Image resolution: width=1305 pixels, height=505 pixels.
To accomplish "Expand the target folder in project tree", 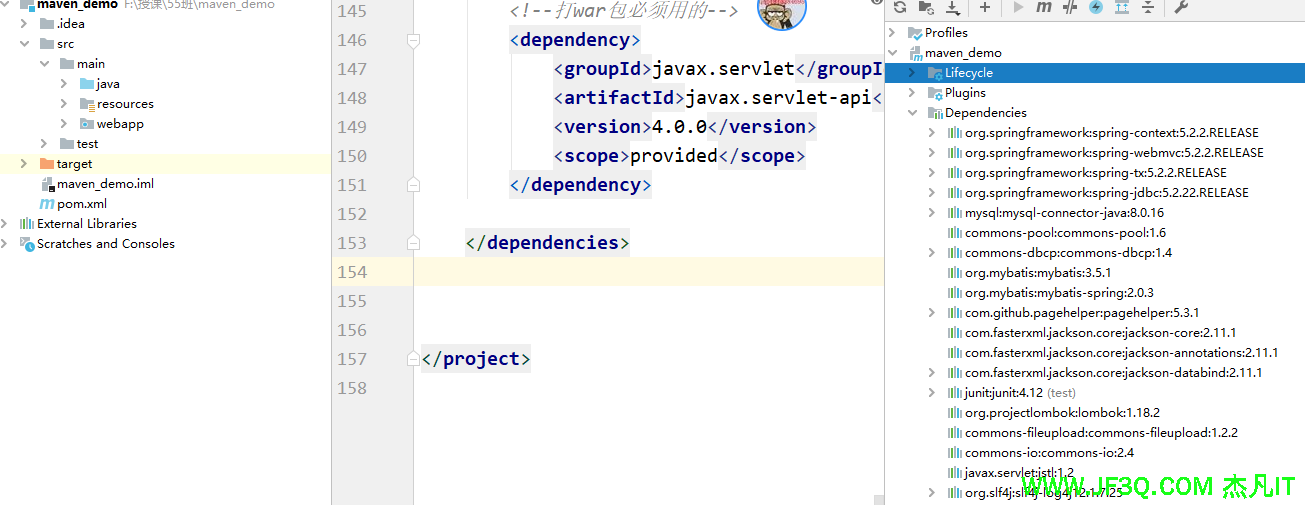I will coord(24,164).
